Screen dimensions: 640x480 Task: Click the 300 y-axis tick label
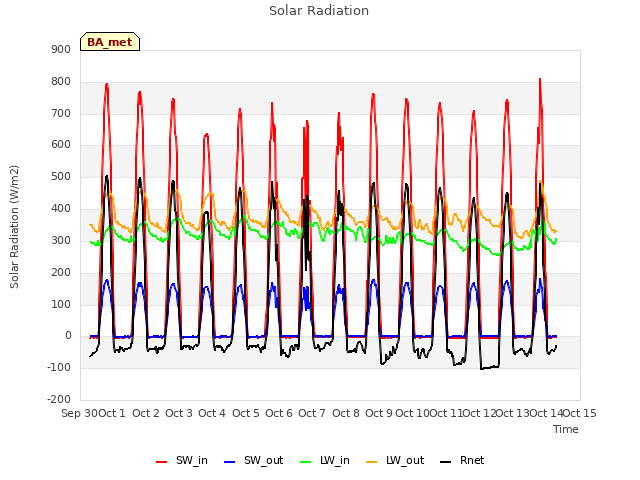(61, 240)
